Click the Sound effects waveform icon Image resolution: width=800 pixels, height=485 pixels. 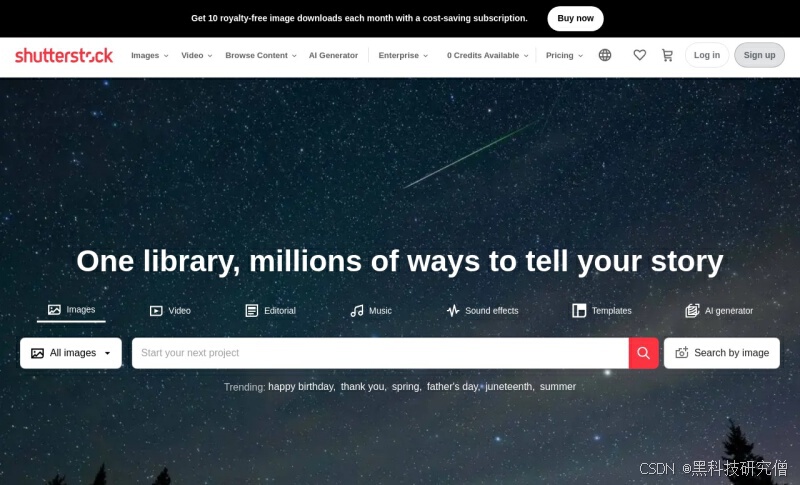453,311
